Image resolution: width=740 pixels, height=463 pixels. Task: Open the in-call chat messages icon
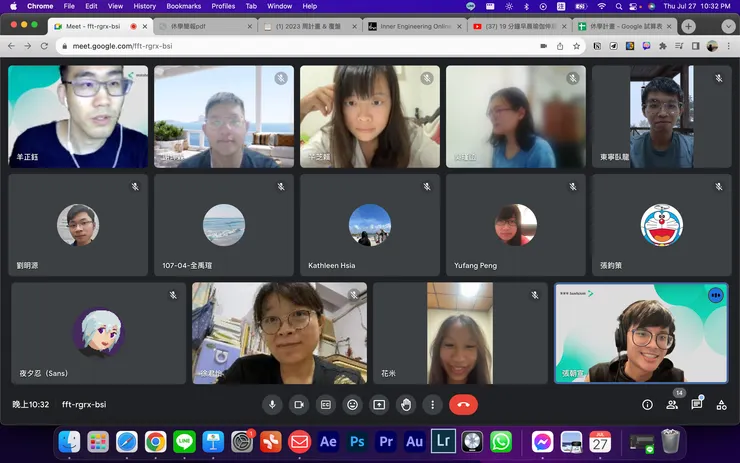697,404
